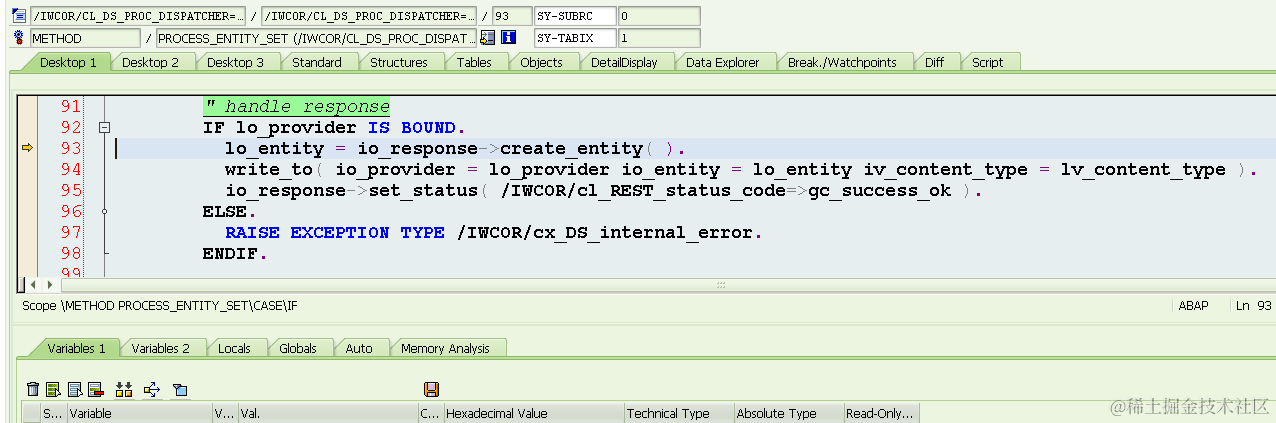Collapse the IF block at line 92
Screen dimensions: 1276x423
coord(104,128)
